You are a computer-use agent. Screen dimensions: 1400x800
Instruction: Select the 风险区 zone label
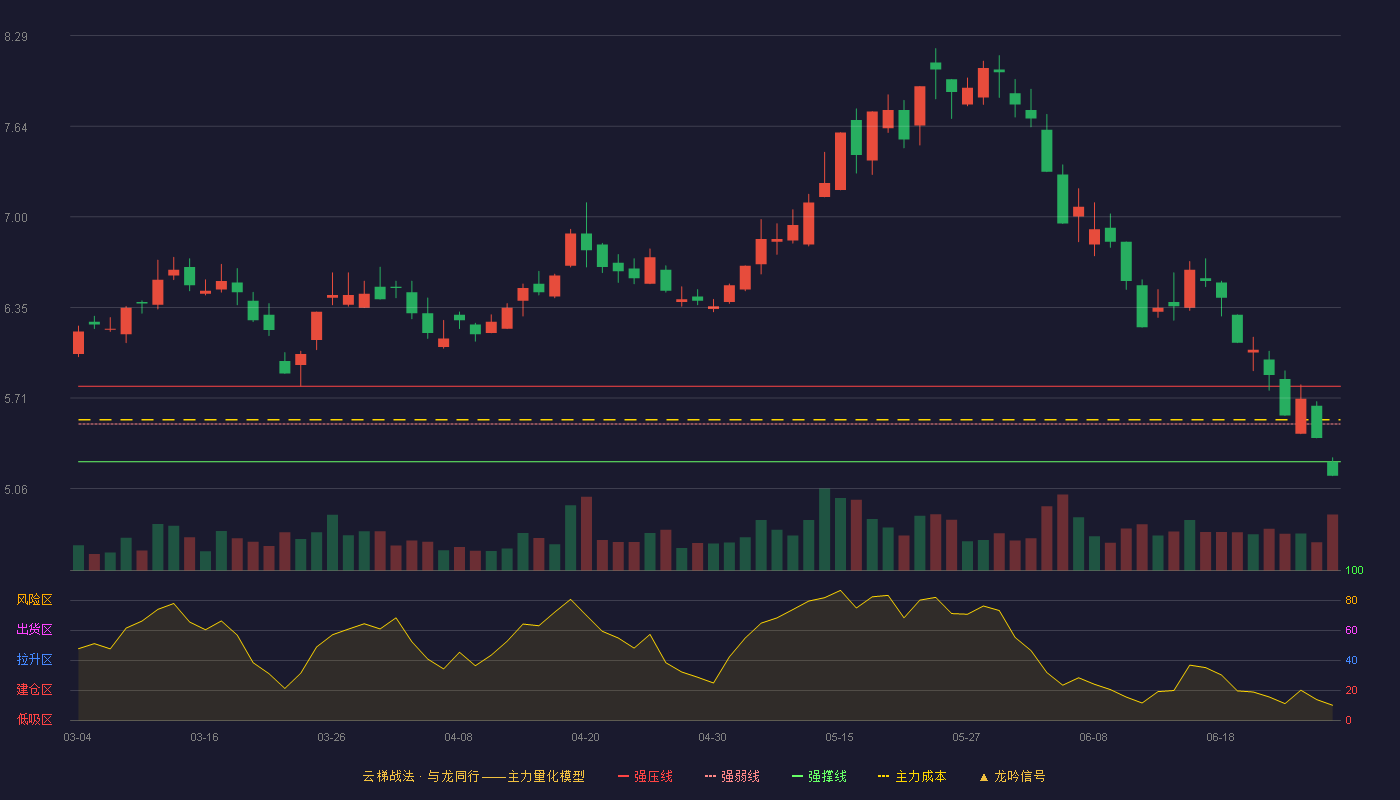coord(34,600)
